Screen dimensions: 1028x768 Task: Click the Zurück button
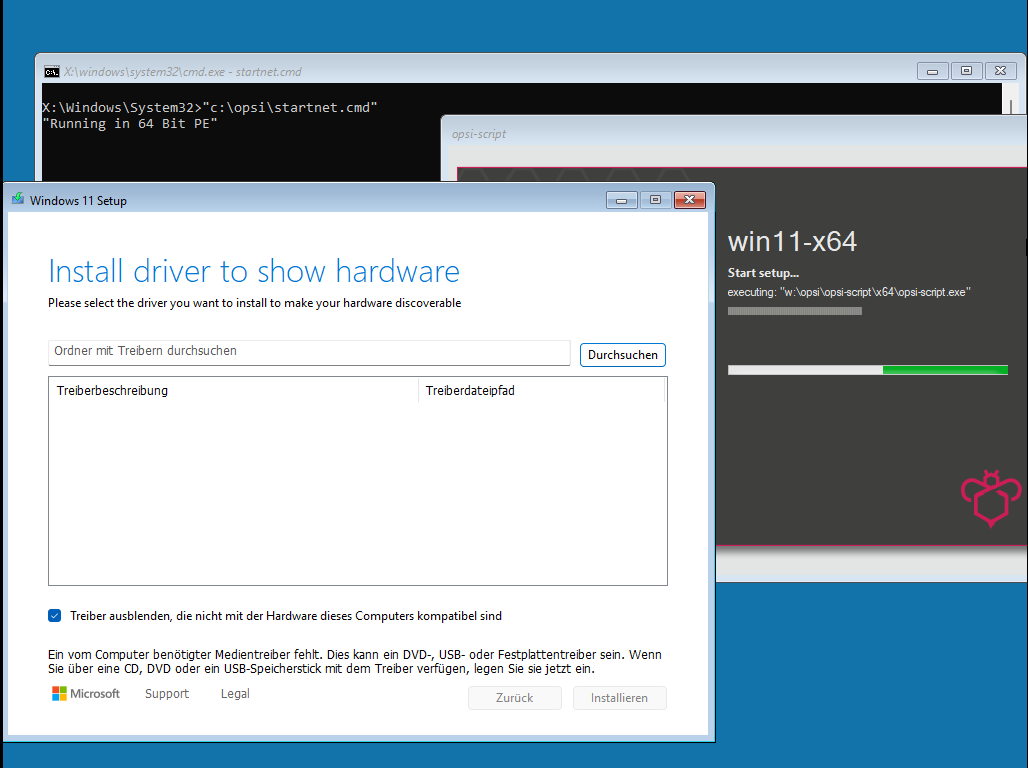pos(515,698)
